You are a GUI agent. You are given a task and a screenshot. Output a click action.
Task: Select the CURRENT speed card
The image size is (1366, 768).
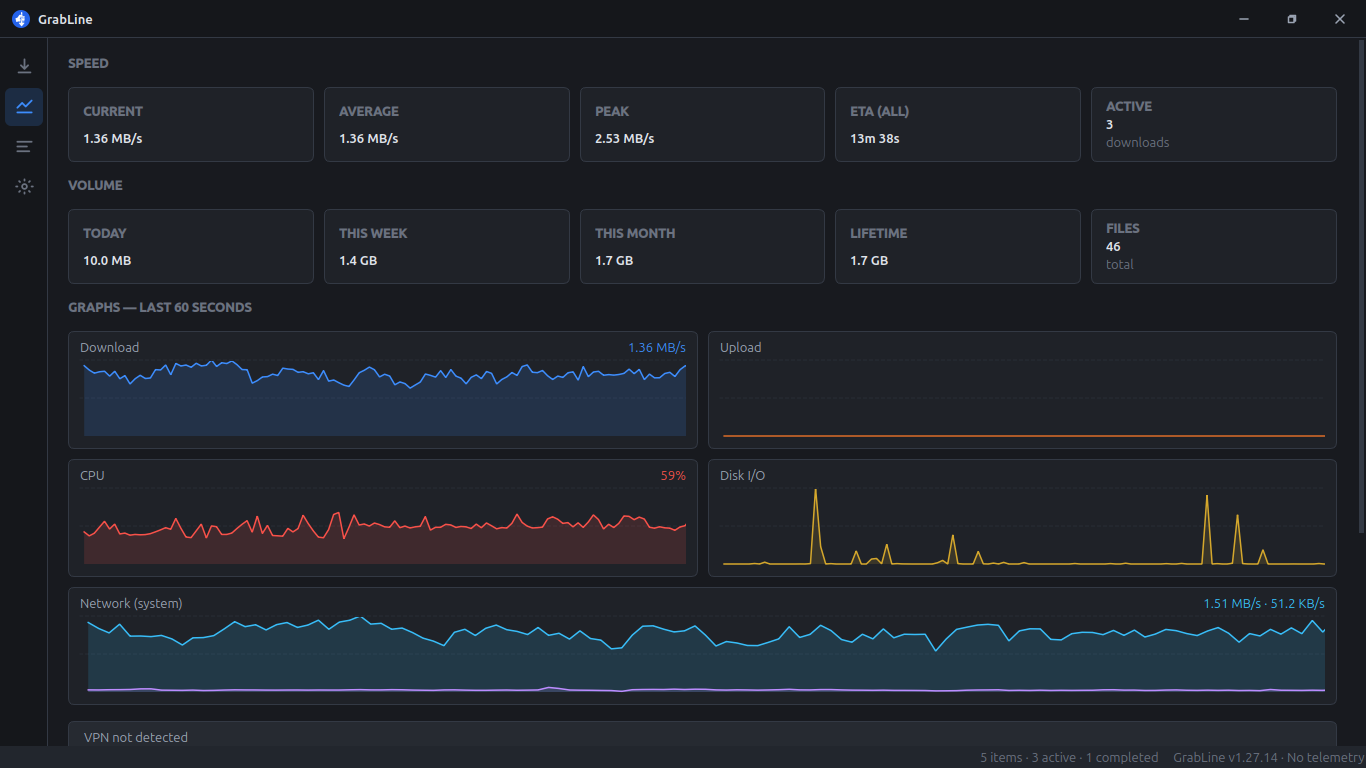coord(191,124)
